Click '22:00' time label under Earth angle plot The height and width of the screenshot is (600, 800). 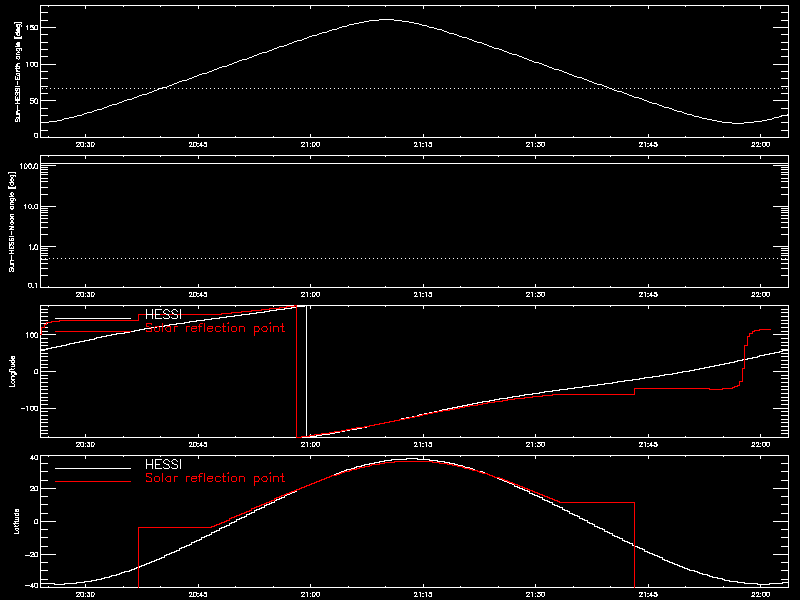click(x=761, y=145)
